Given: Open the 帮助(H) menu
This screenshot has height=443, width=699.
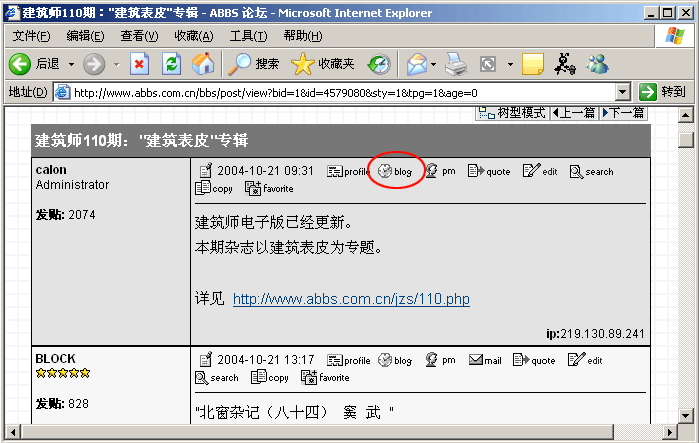Looking at the screenshot, I should click(303, 36).
